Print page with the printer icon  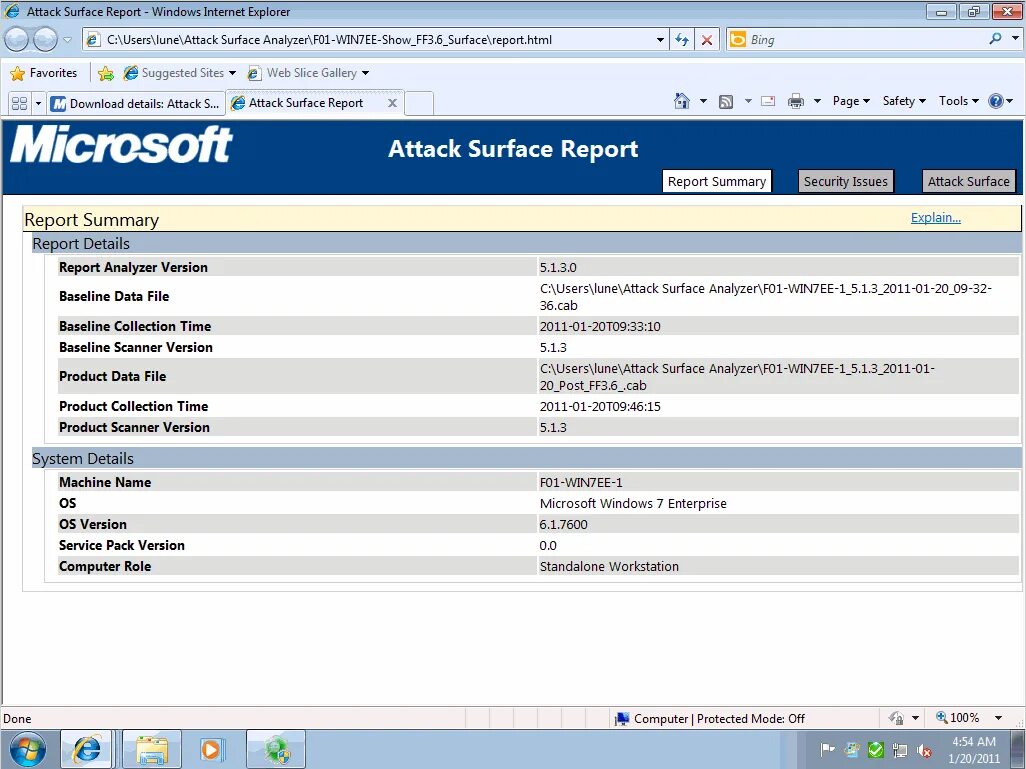point(796,101)
